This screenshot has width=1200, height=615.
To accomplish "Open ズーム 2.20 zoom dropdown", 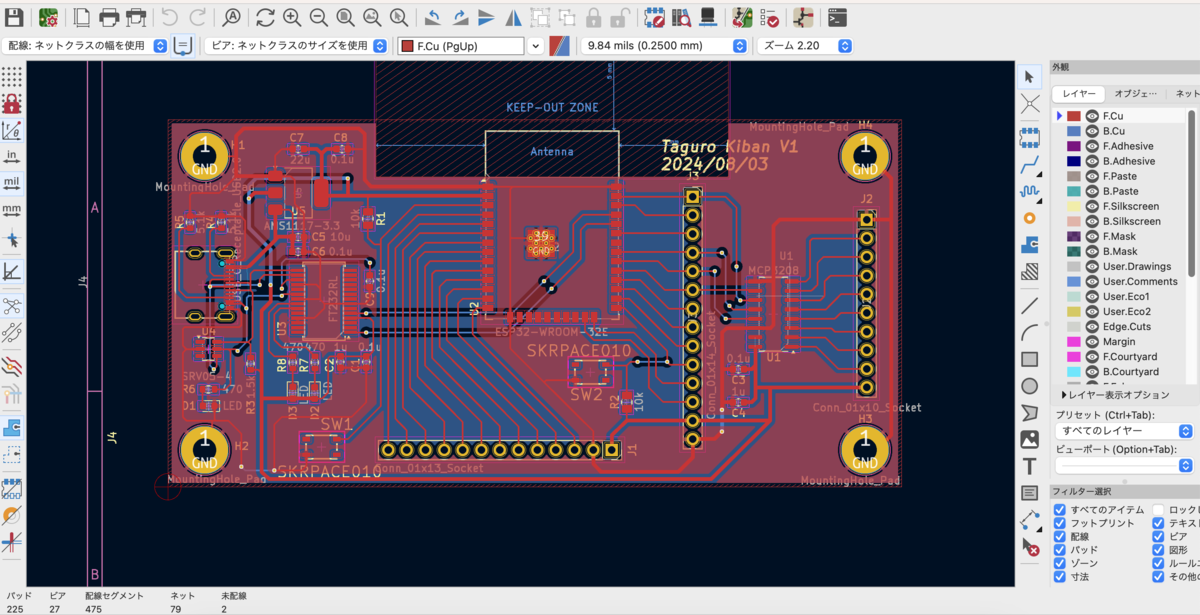I will coord(805,46).
